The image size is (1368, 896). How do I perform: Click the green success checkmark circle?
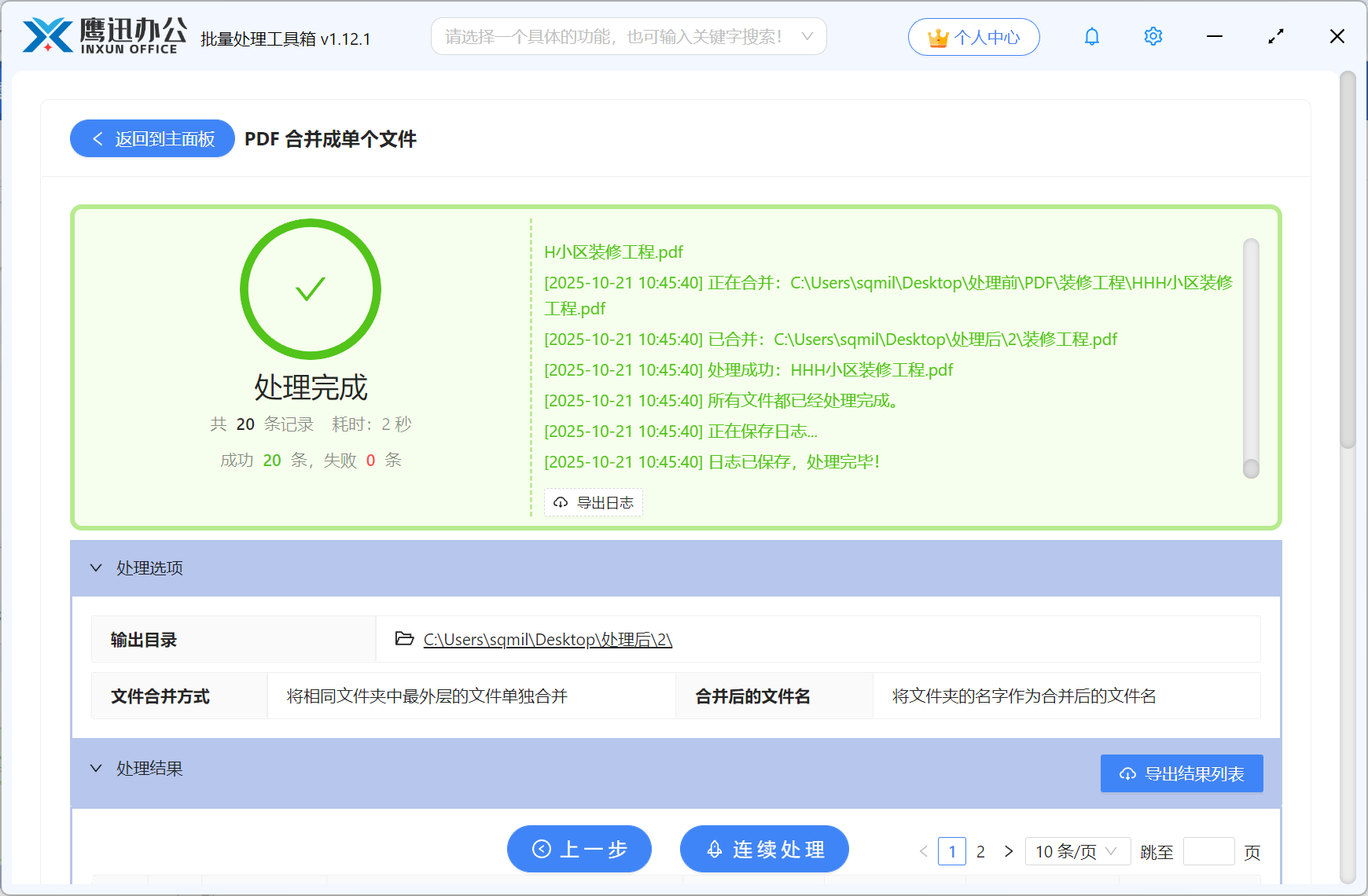pyautogui.click(x=311, y=289)
